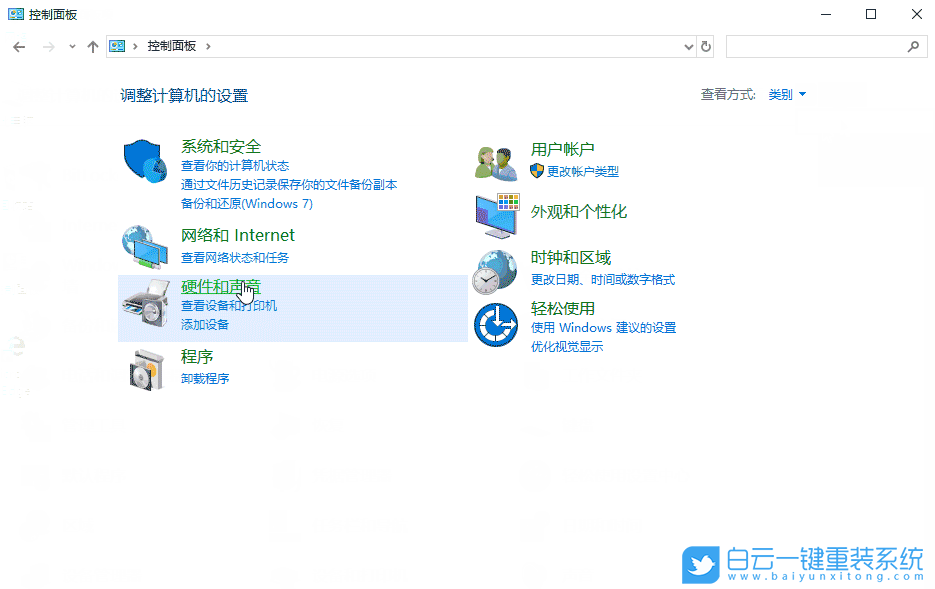Expand the address bar dropdown arrow
The height and width of the screenshot is (589, 935).
click(x=688, y=45)
